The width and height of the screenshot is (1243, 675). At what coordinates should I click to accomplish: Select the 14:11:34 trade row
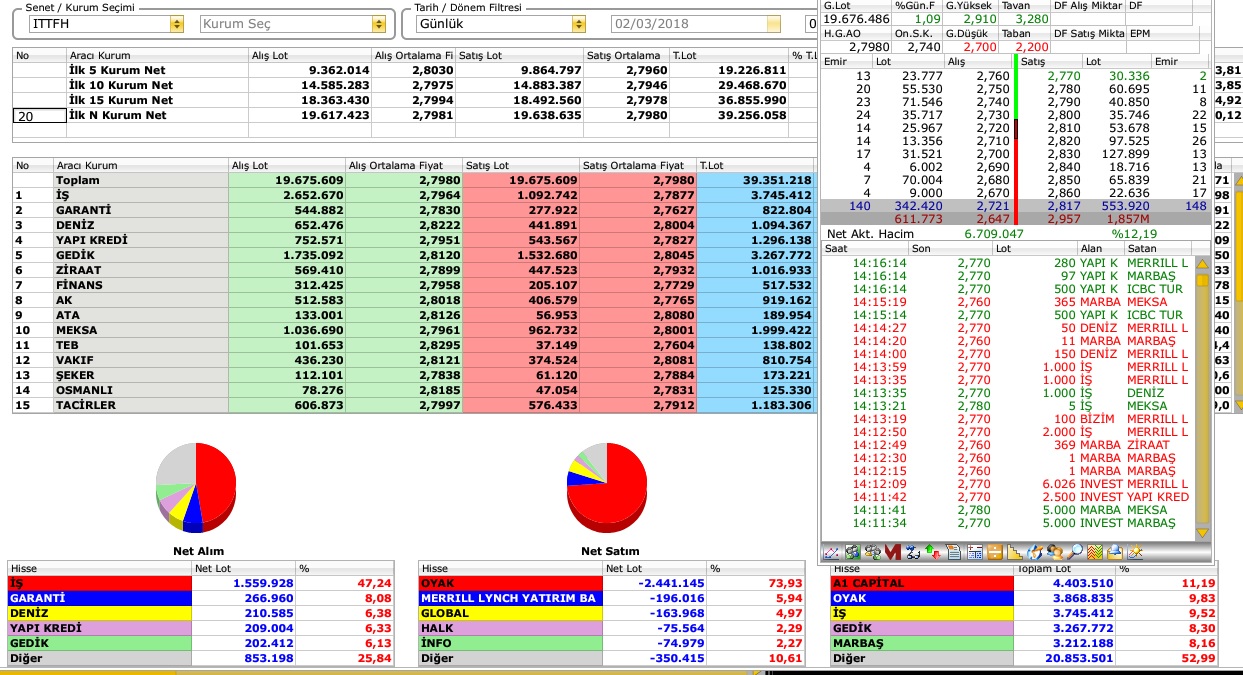click(x=1008, y=523)
